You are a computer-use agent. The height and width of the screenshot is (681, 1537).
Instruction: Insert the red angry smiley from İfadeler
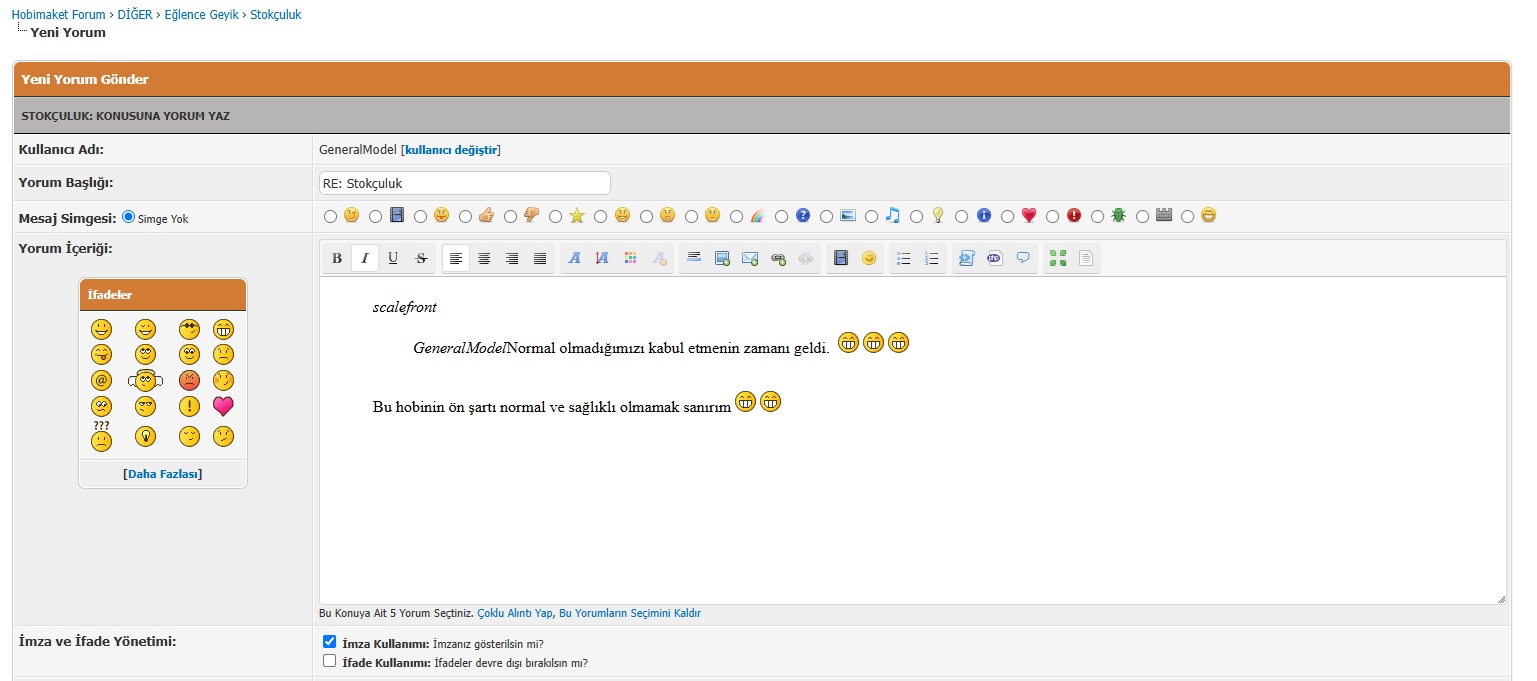coord(189,380)
